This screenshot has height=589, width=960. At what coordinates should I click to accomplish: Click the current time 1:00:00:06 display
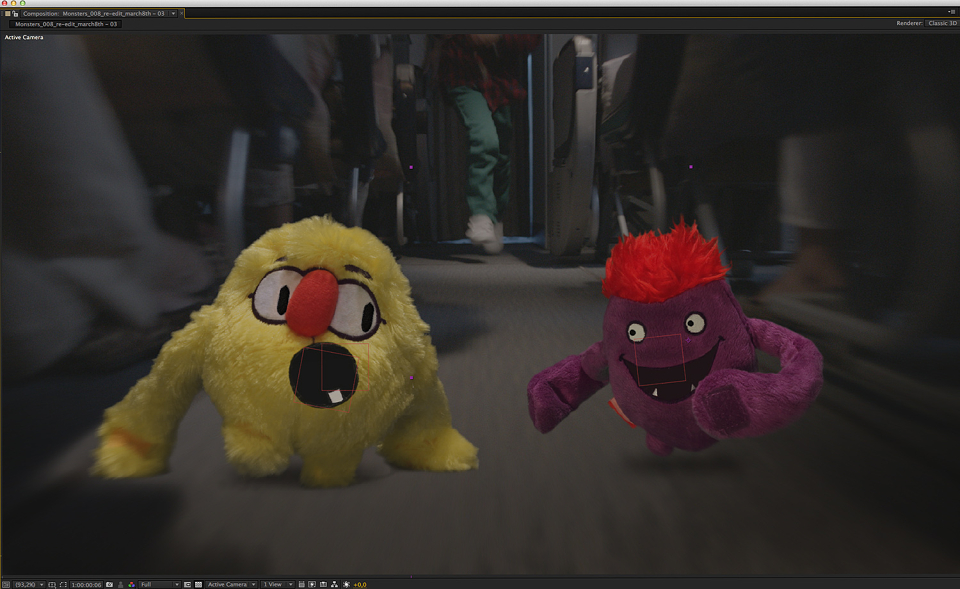(86, 585)
